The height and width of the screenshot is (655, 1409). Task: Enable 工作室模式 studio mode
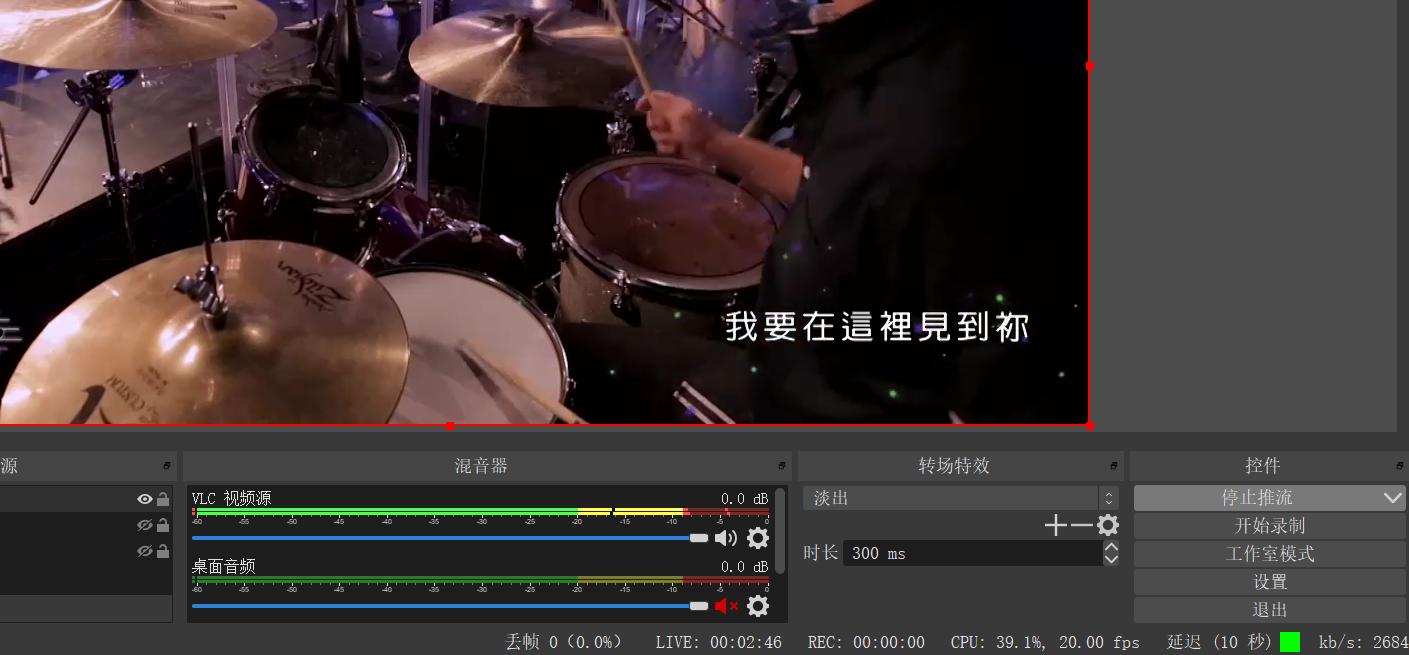pos(1269,554)
